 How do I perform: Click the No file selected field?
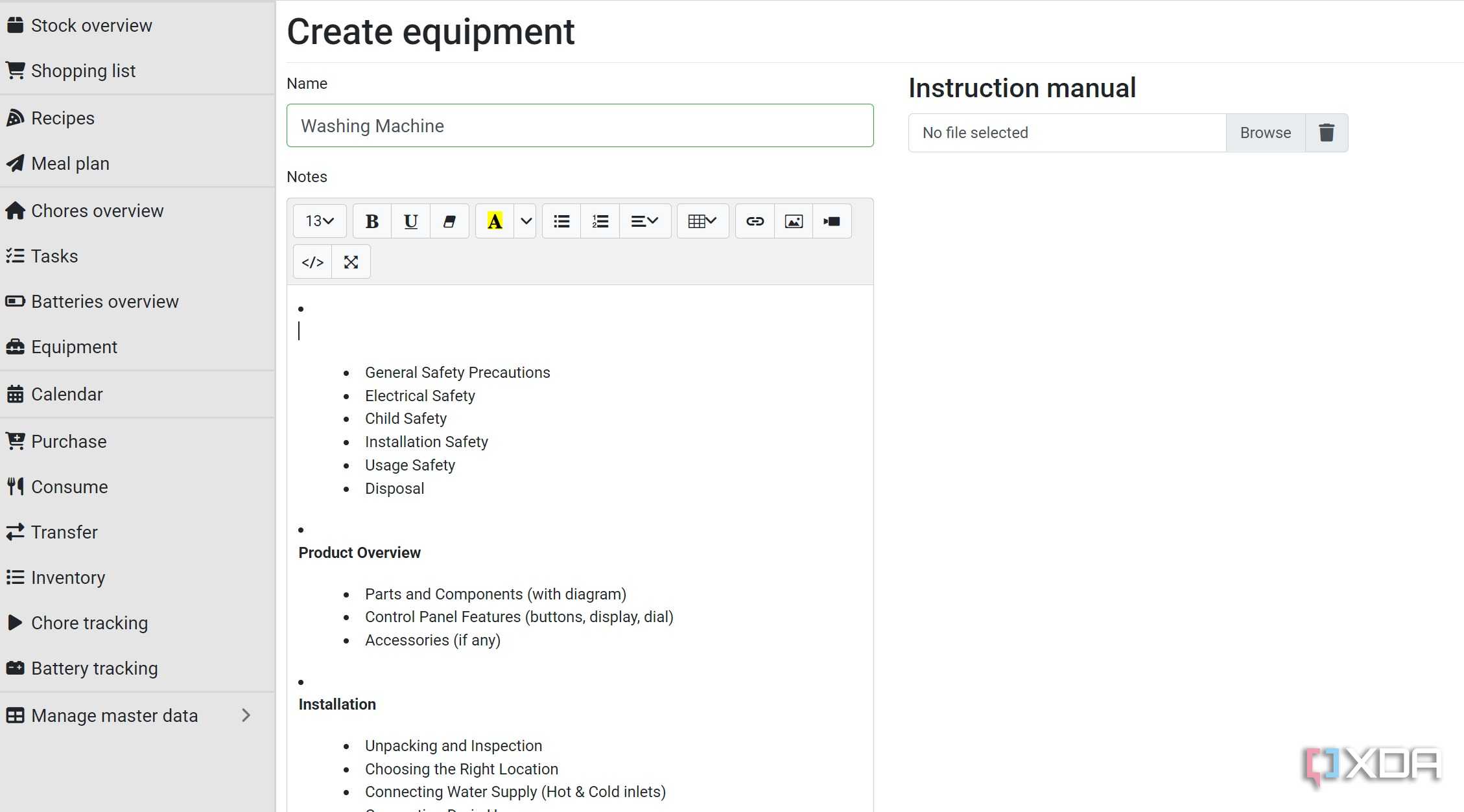coord(1067,133)
